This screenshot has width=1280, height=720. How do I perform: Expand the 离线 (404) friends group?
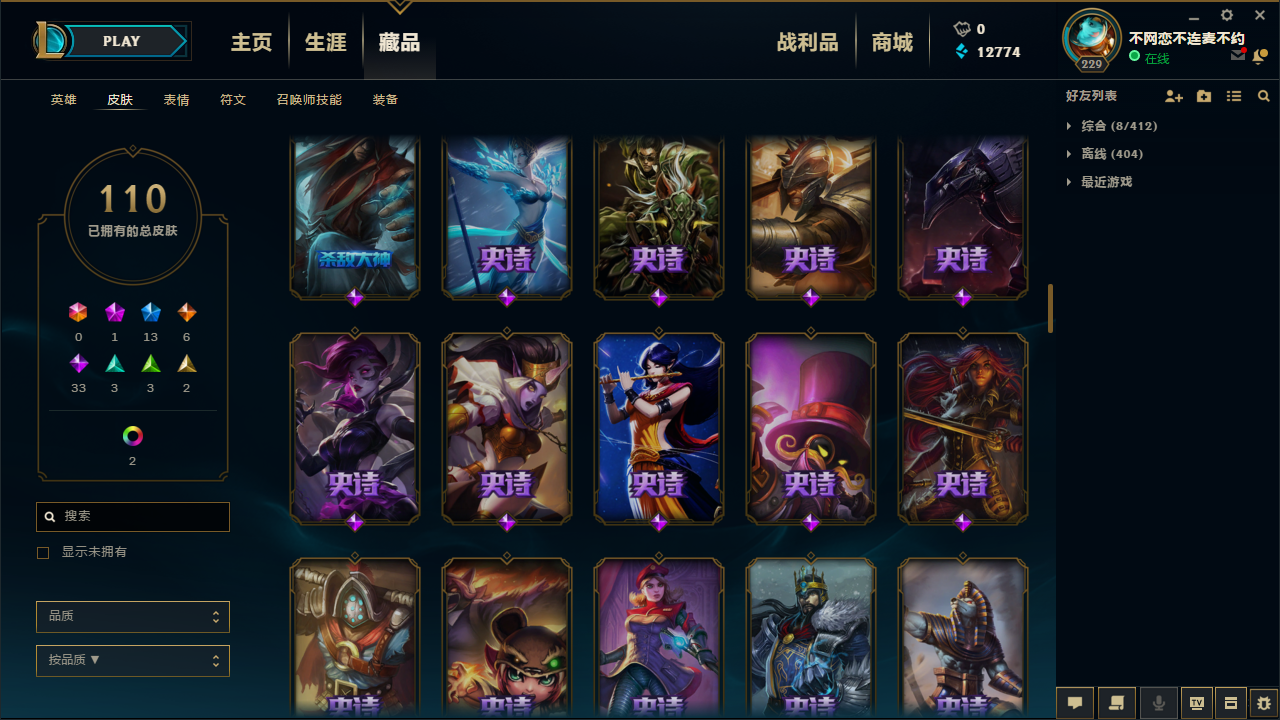pos(1104,154)
